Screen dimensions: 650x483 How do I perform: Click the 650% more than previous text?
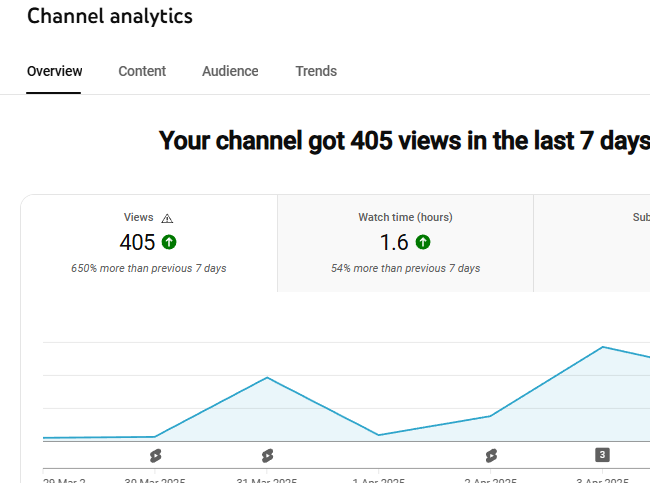coord(149,268)
